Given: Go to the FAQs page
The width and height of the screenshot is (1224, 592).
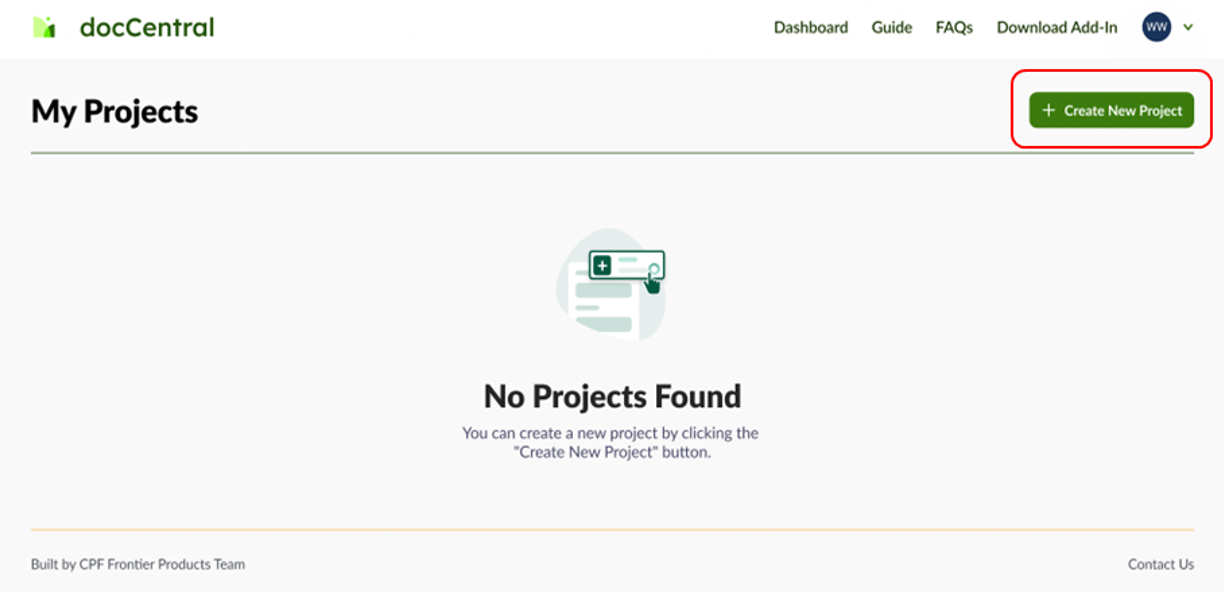Looking at the screenshot, I should pos(954,28).
